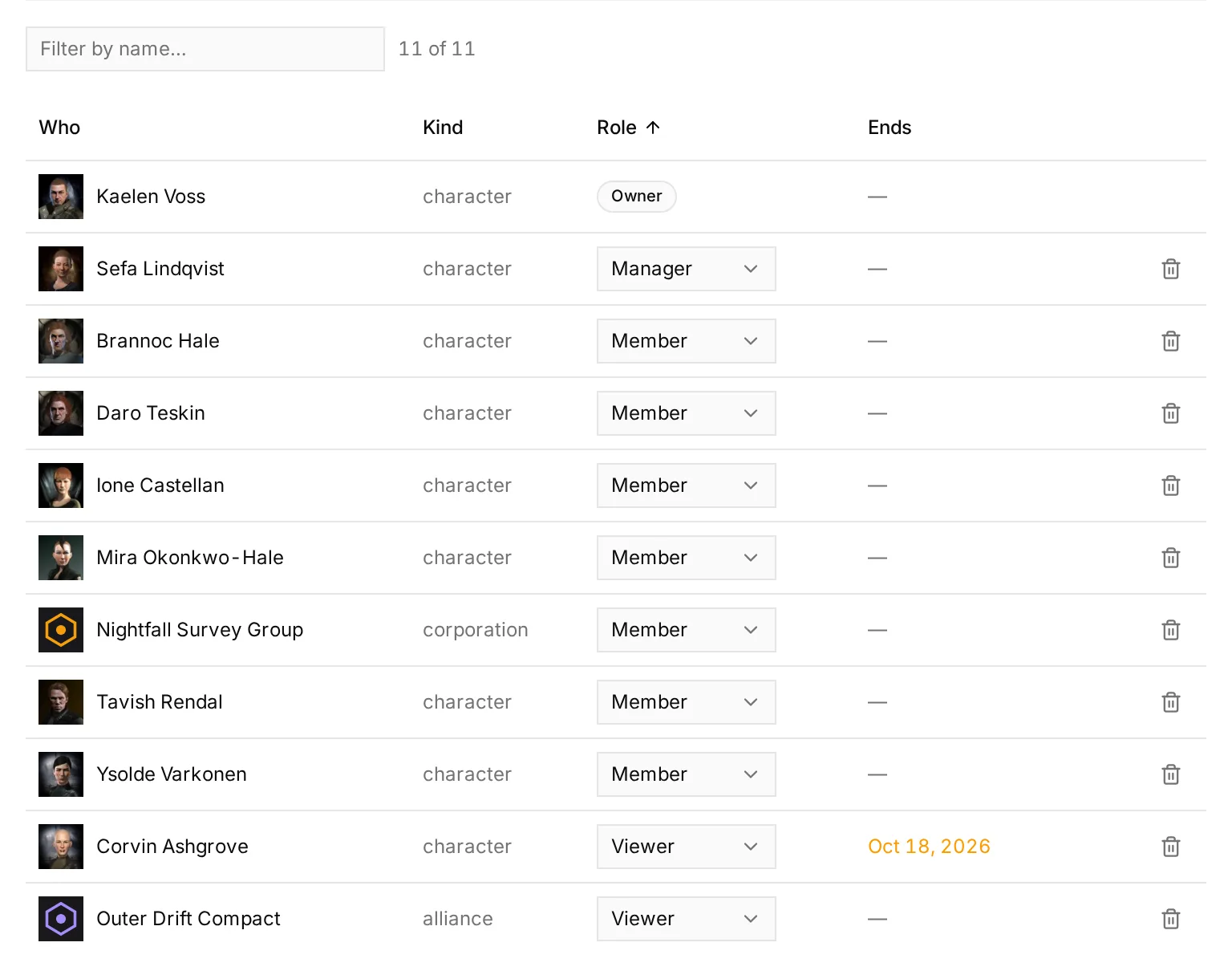Click the name Ysolde Varkonen
This screenshot has height=979, width=1232.
tap(172, 774)
